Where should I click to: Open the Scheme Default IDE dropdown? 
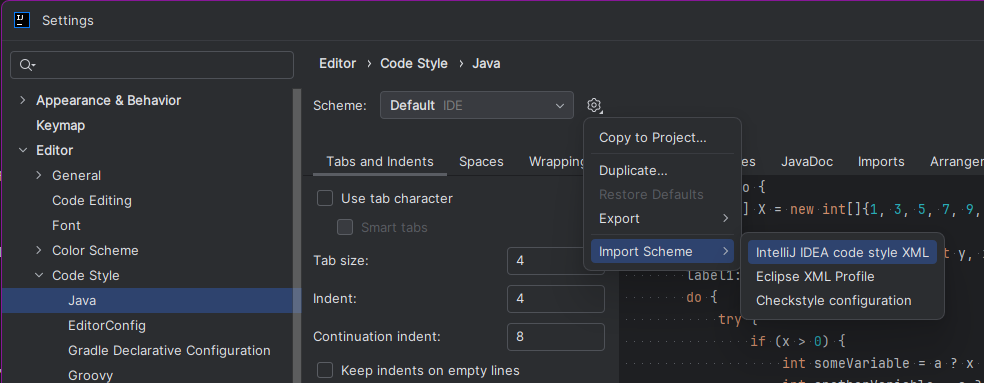click(x=477, y=105)
